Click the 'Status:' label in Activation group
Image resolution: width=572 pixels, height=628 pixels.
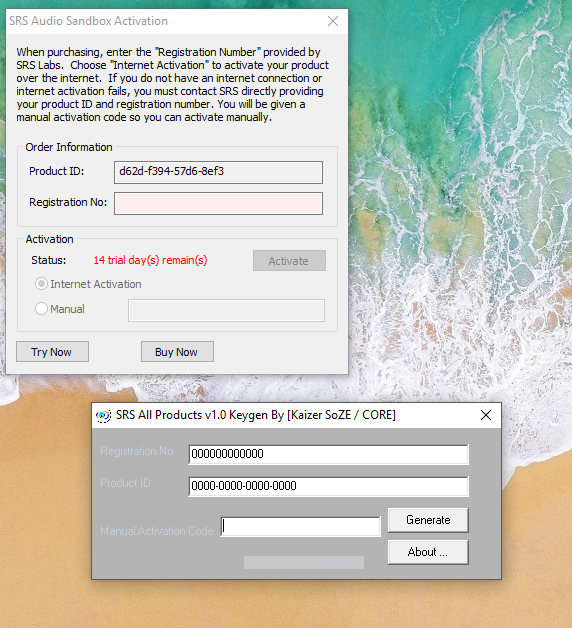pyautogui.click(x=49, y=260)
